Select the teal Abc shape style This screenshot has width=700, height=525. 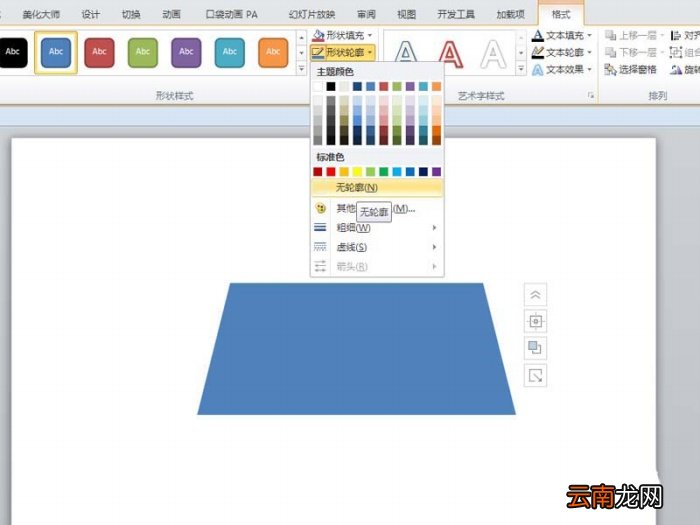(229, 52)
